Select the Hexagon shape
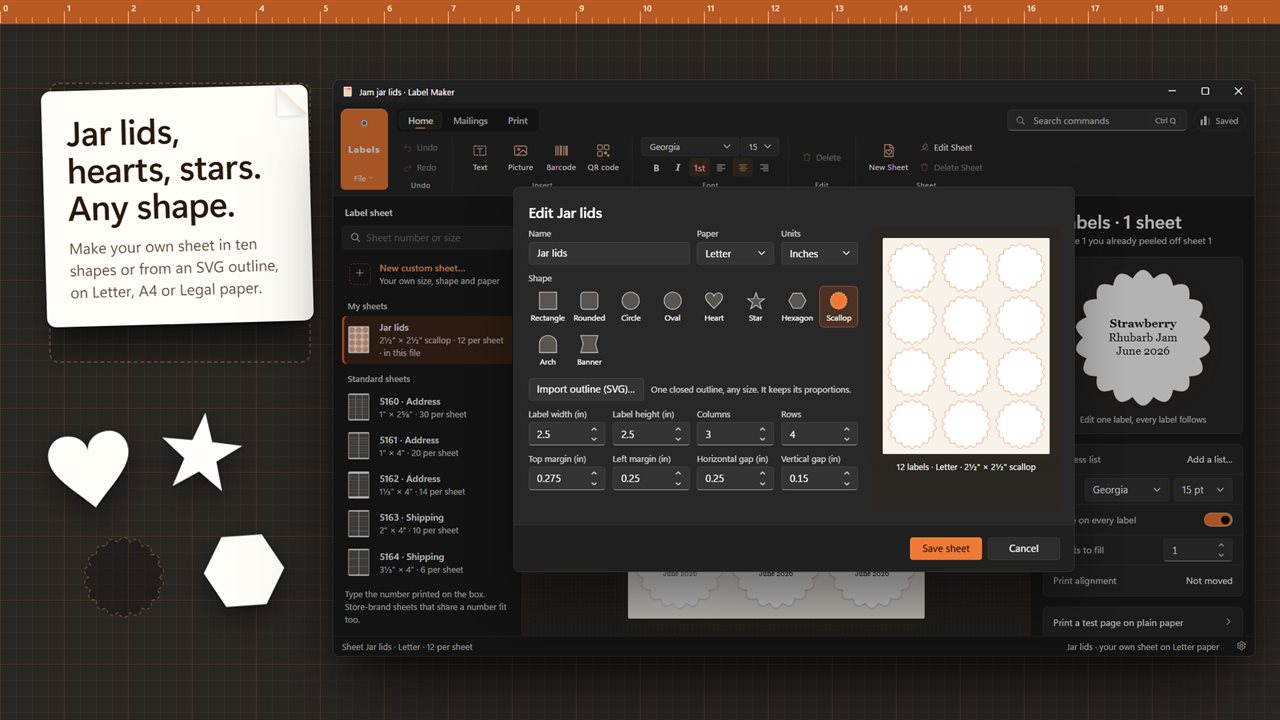Image resolution: width=1280 pixels, height=720 pixels. coord(797,306)
